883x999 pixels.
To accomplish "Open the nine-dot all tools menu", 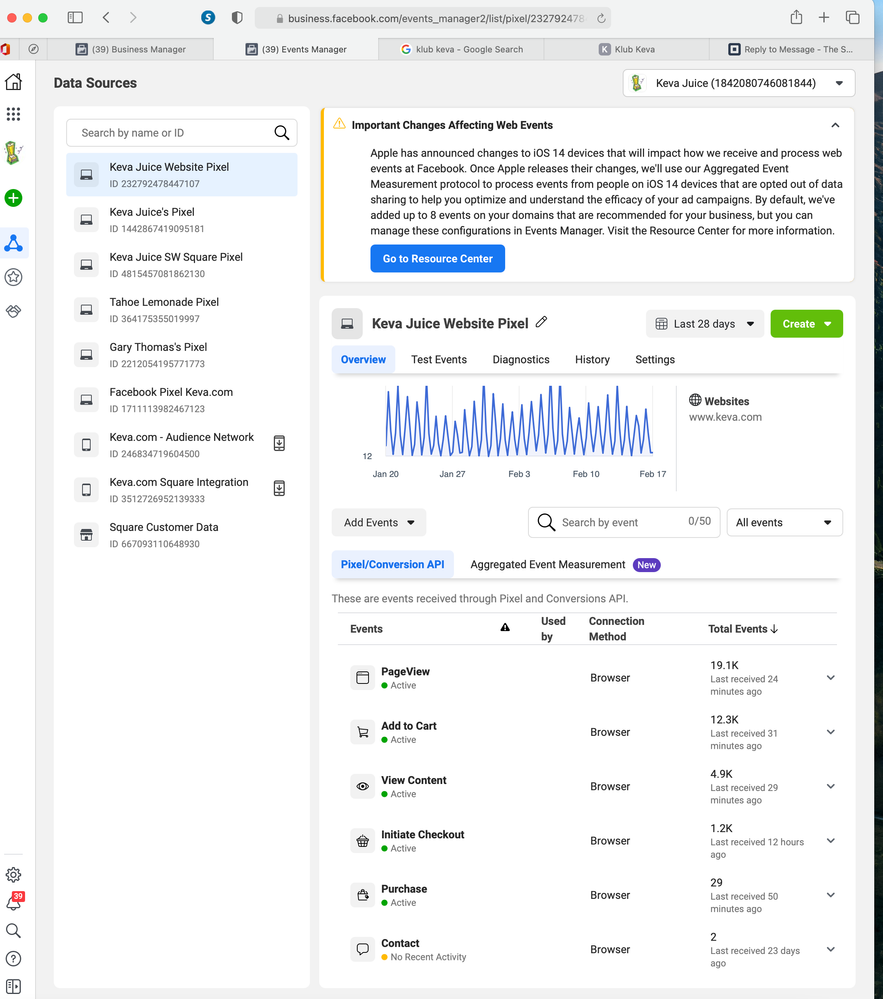I will pyautogui.click(x=14, y=115).
